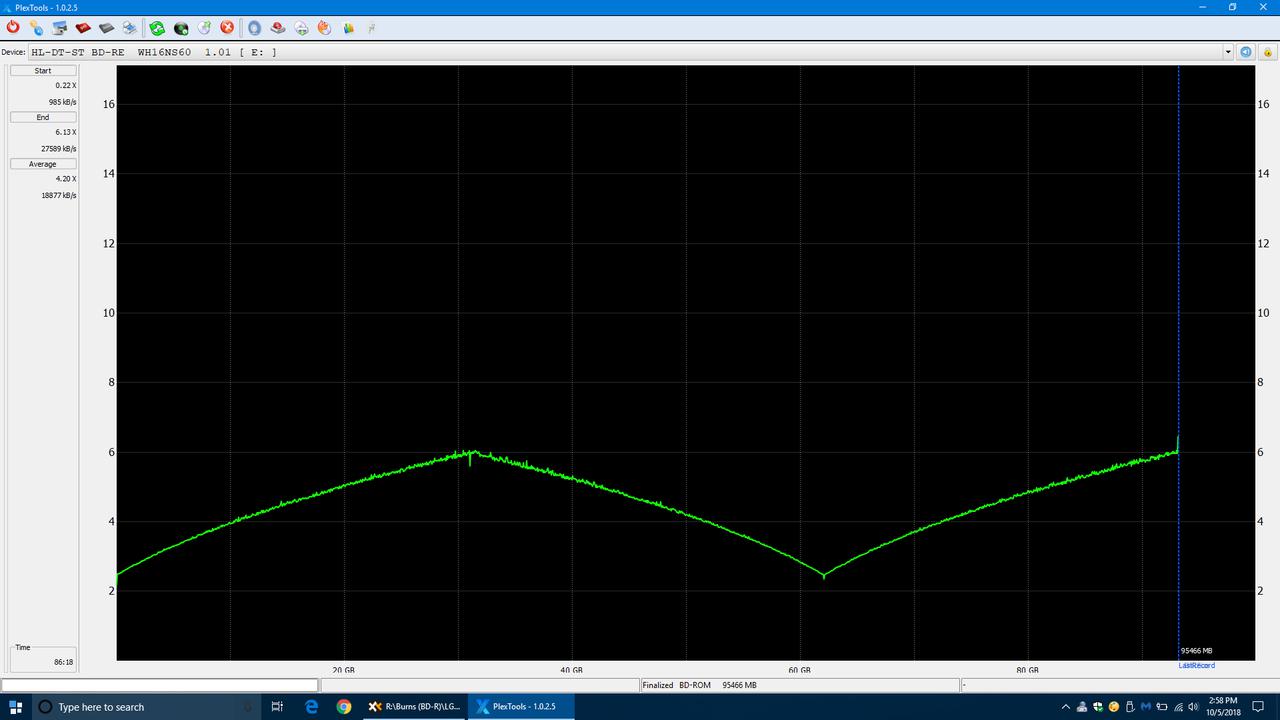Click the blue and yellow beads toolbar icon

(x=36, y=28)
